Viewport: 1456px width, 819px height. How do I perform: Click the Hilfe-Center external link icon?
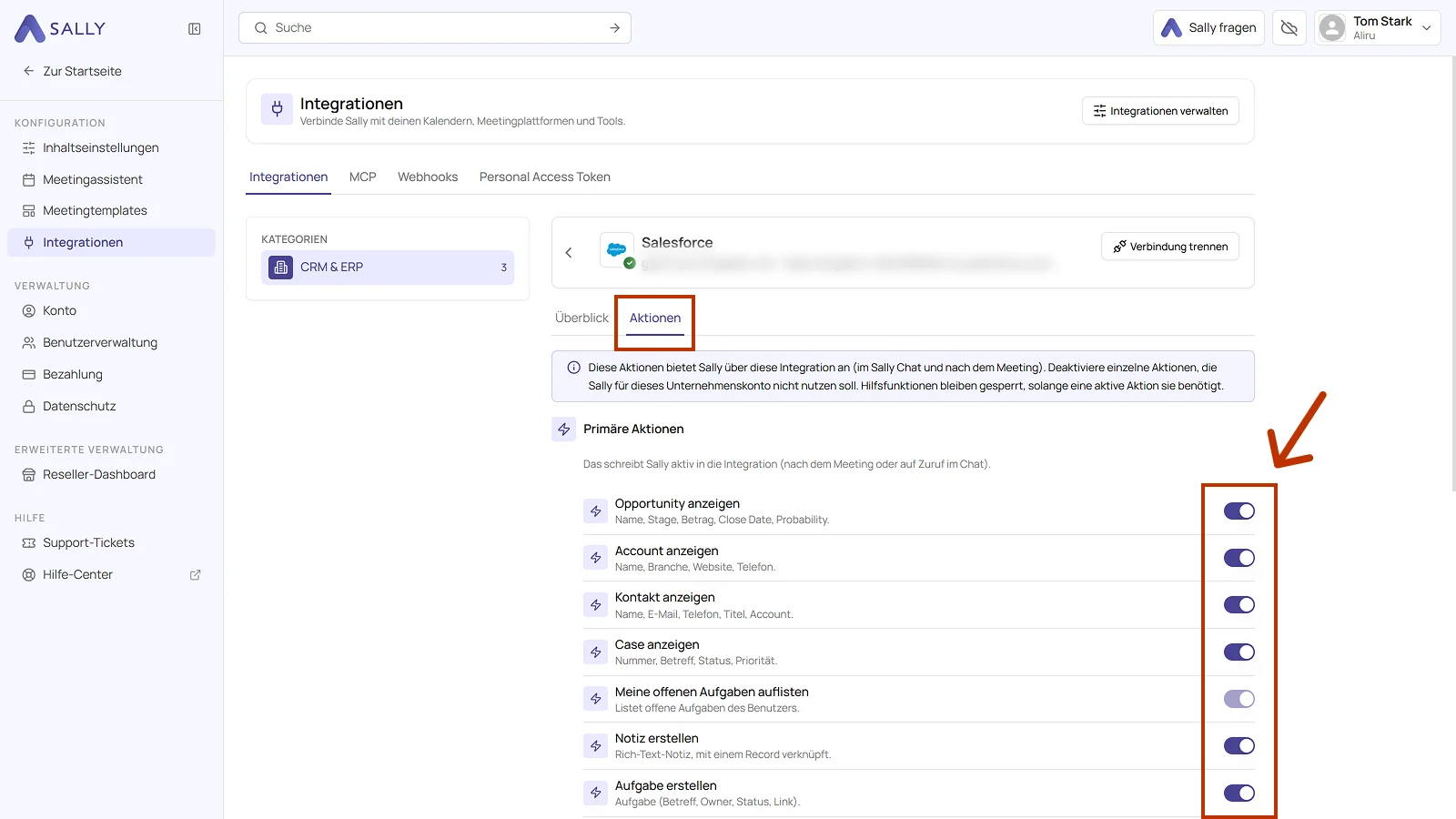pyautogui.click(x=195, y=575)
